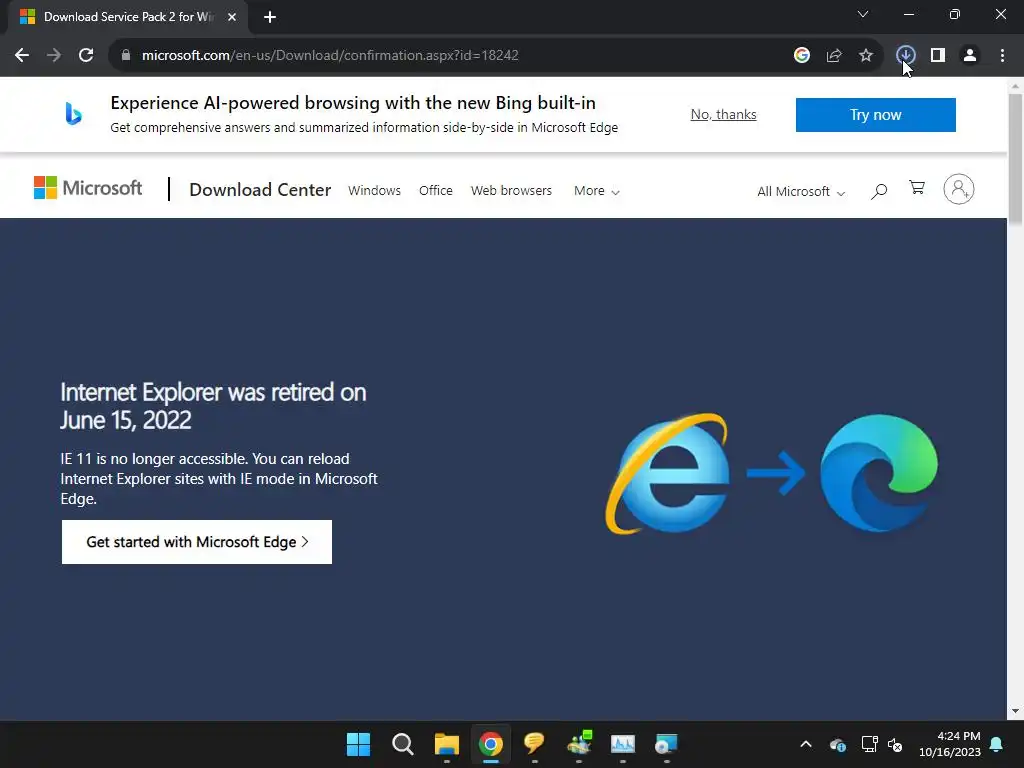Viewport: 1024px width, 768px height.
Task: Open the shopping cart icon
Action: 917,188
